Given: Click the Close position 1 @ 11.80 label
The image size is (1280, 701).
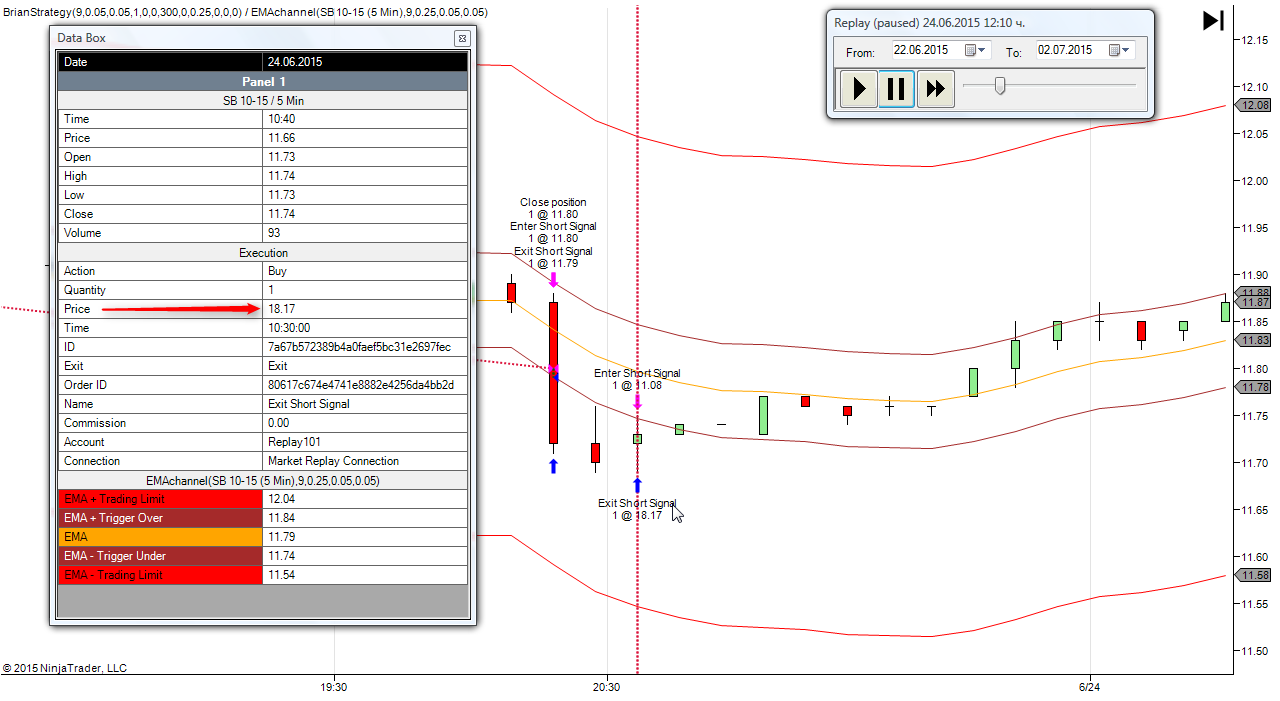Looking at the screenshot, I should [x=553, y=208].
